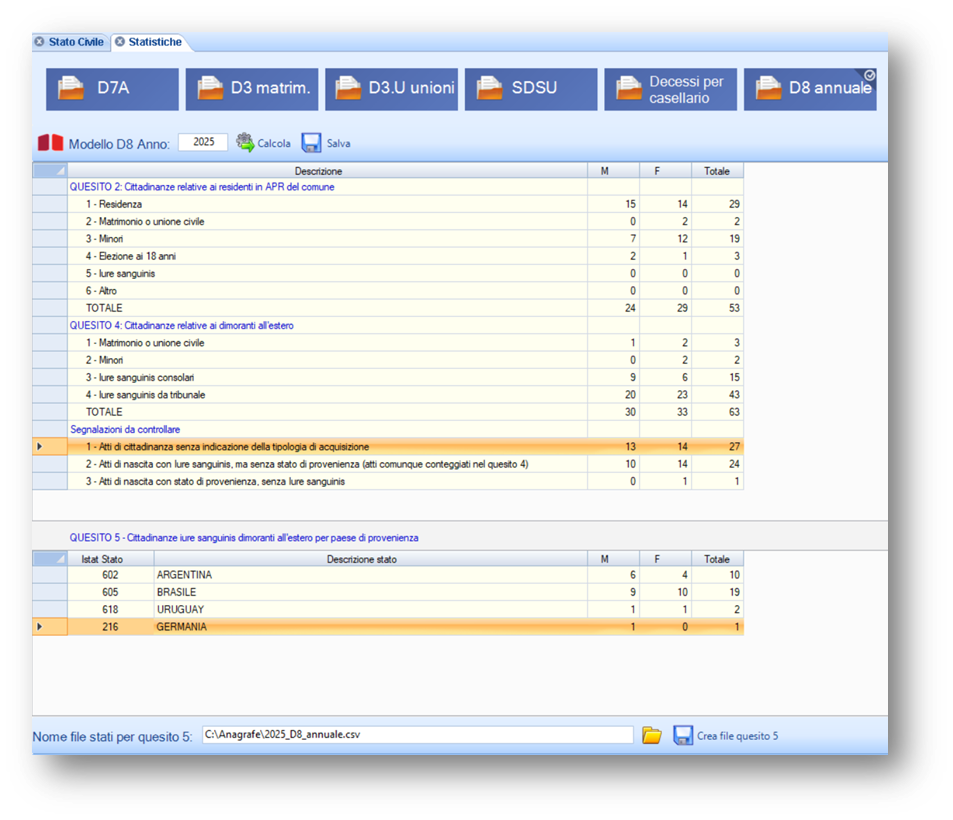Click the red Modello D8 book icon
The height and width of the screenshot is (820, 953).
pyautogui.click(x=50, y=143)
